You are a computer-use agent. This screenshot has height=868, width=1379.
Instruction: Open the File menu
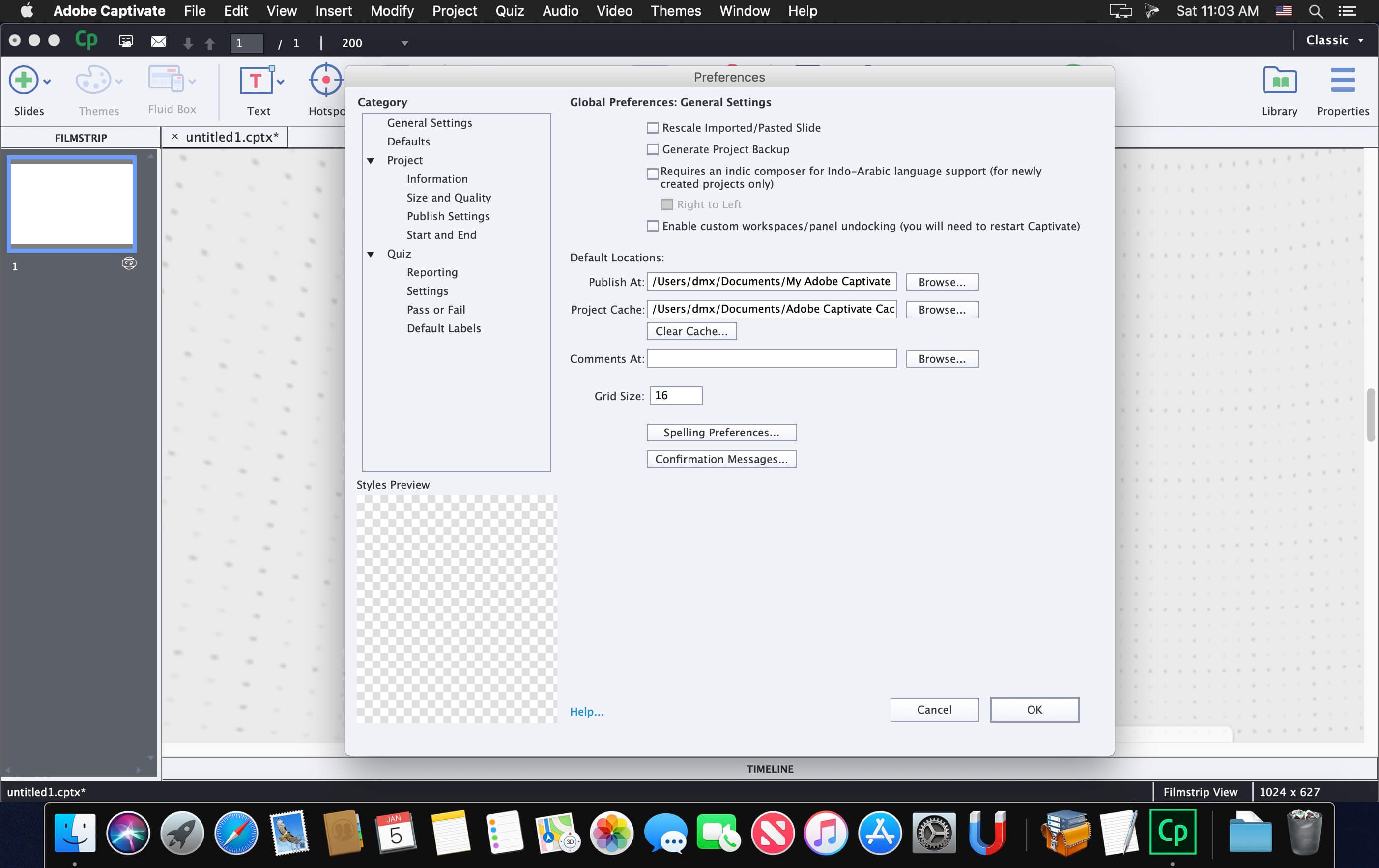(x=195, y=11)
